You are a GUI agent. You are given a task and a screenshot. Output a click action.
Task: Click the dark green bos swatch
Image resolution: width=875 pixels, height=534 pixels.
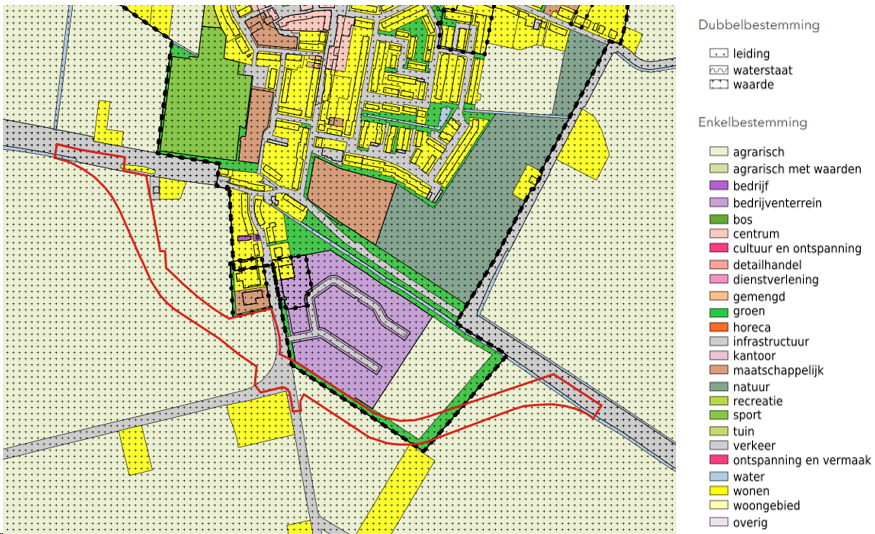719,219
